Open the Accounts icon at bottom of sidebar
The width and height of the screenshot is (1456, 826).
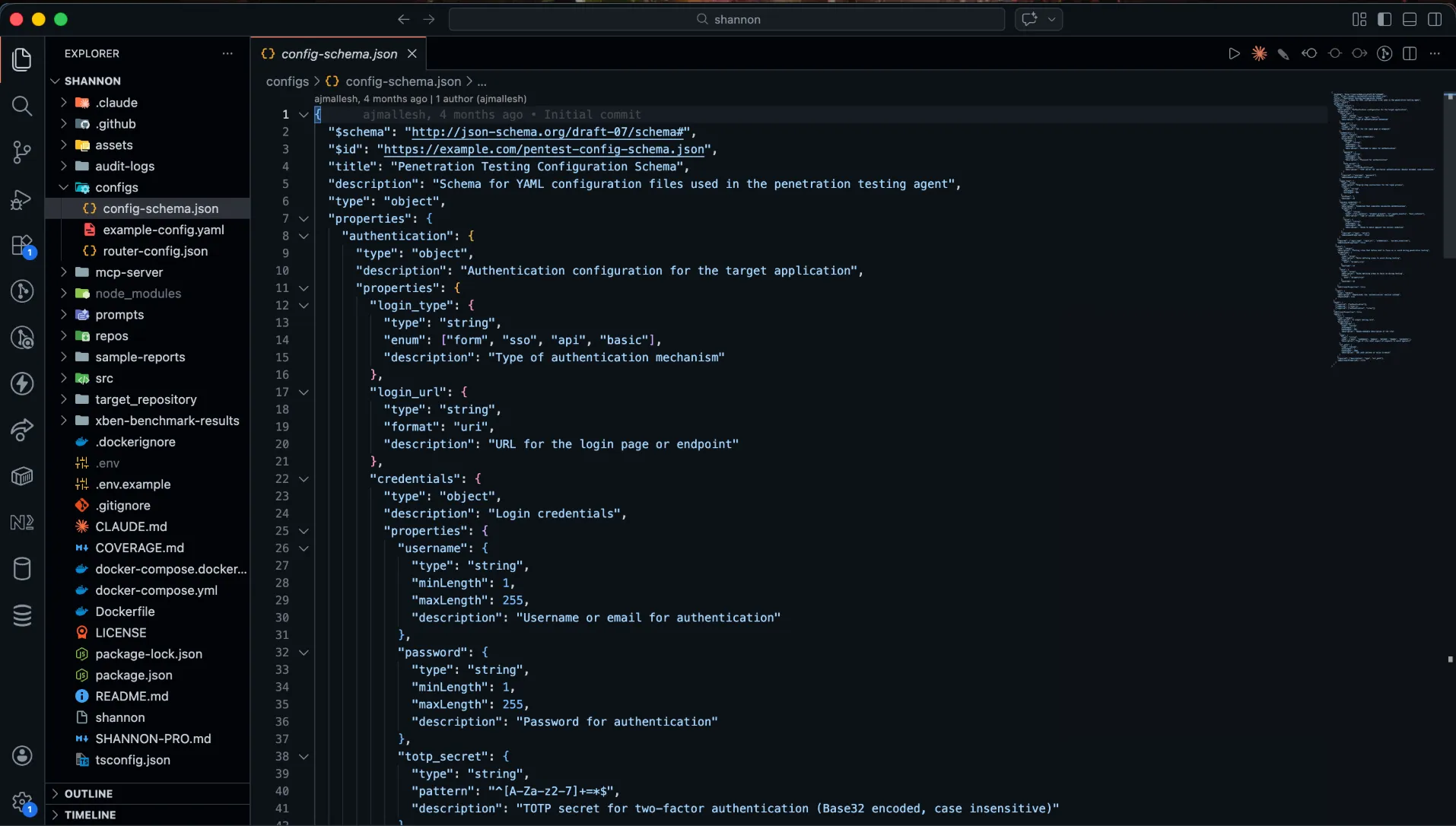pos(22,755)
